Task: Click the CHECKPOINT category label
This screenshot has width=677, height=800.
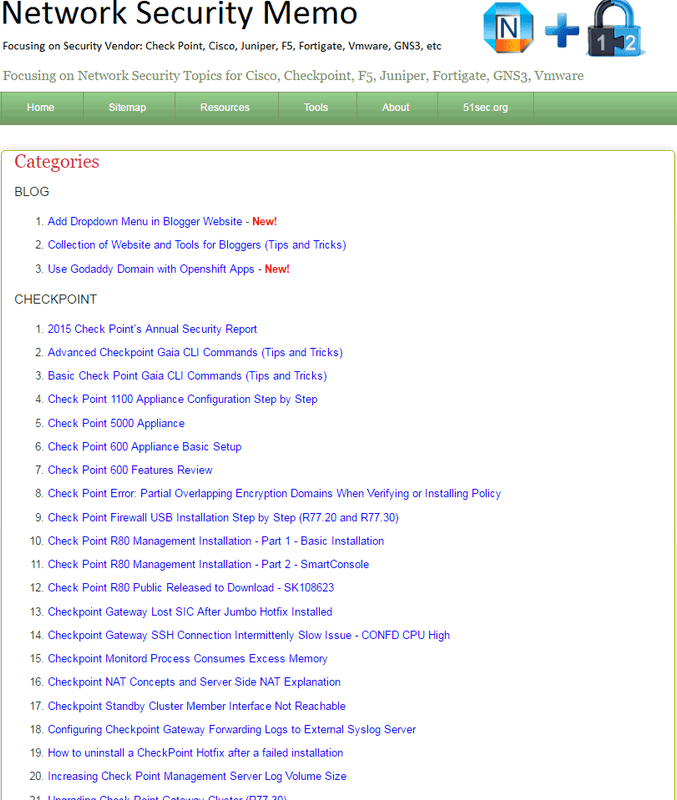Action: (56, 299)
